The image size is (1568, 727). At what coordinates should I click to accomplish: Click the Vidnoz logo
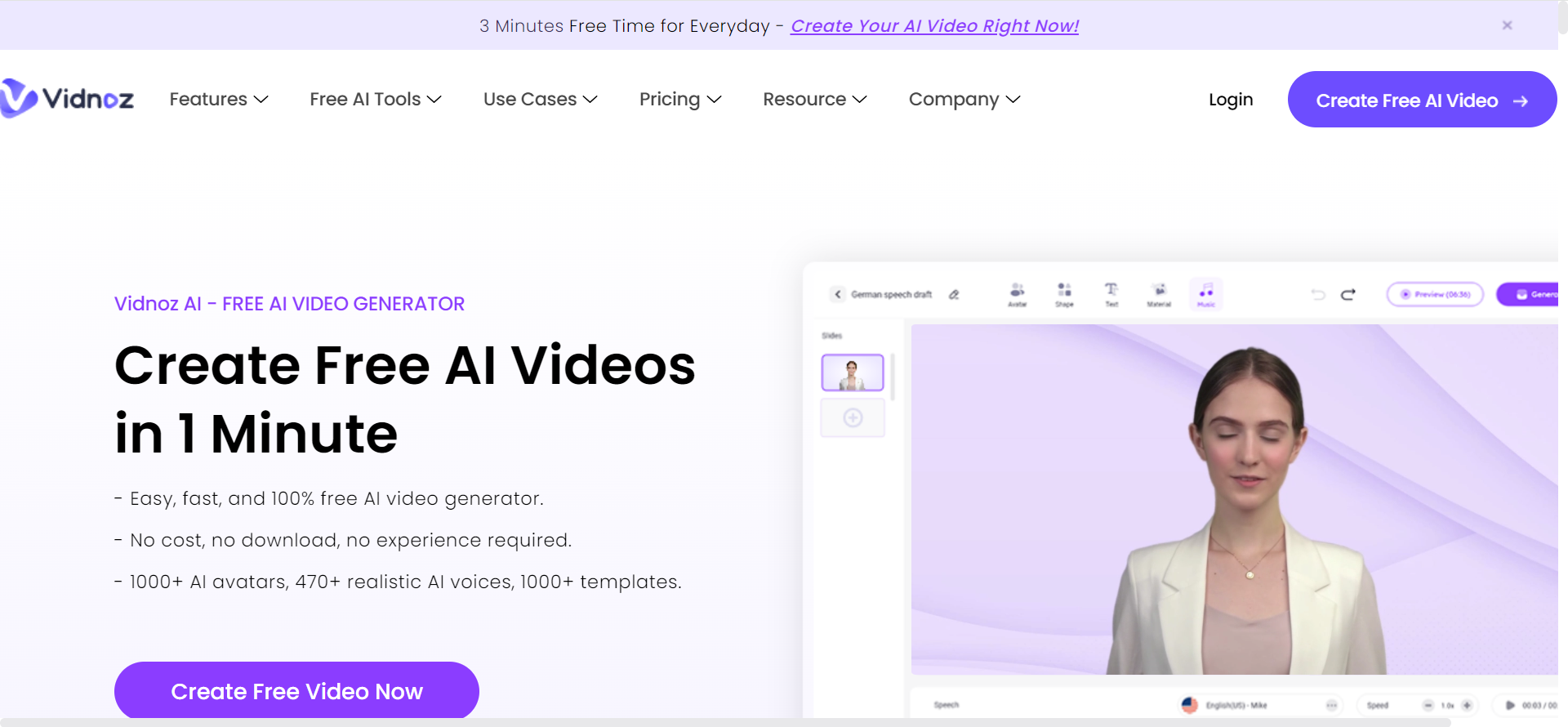click(67, 99)
